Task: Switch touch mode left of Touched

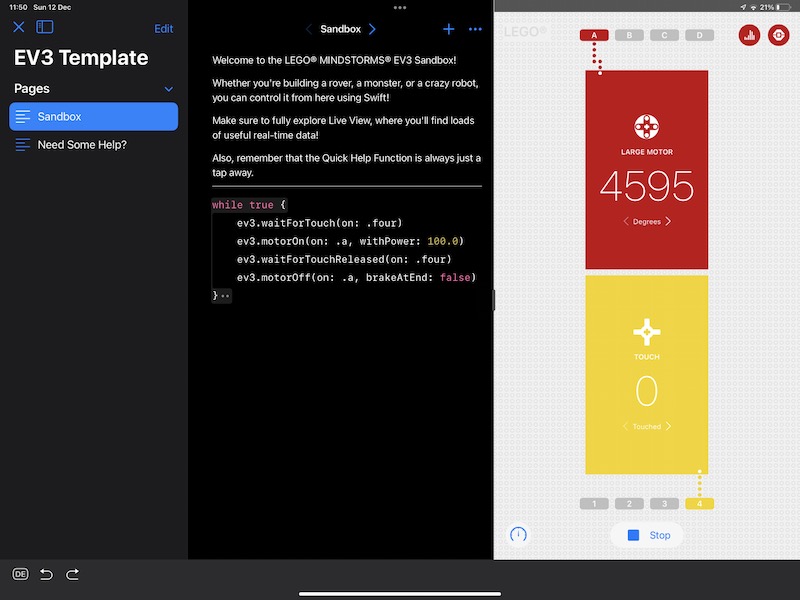Action: point(626,426)
